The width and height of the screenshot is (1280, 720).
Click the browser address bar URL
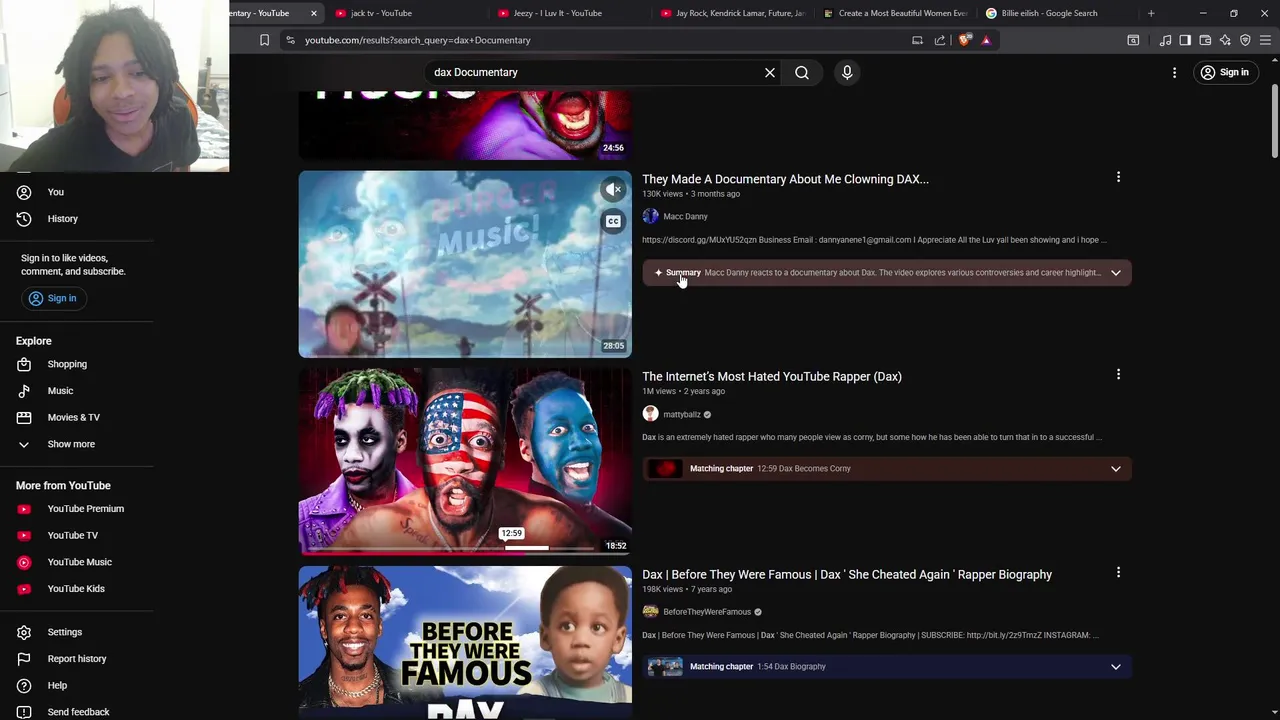pyautogui.click(x=418, y=40)
